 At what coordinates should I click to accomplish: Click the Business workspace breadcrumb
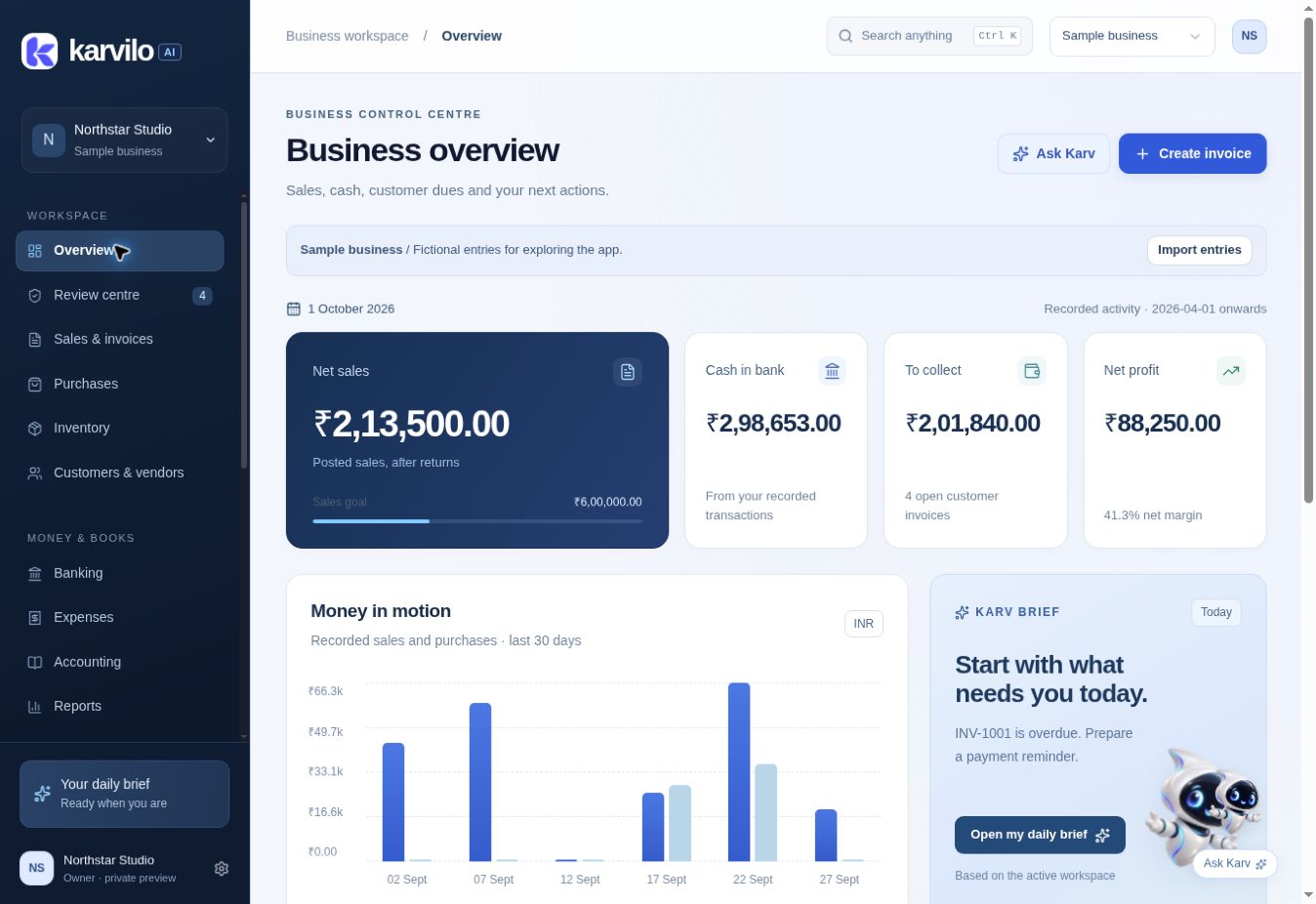348,36
